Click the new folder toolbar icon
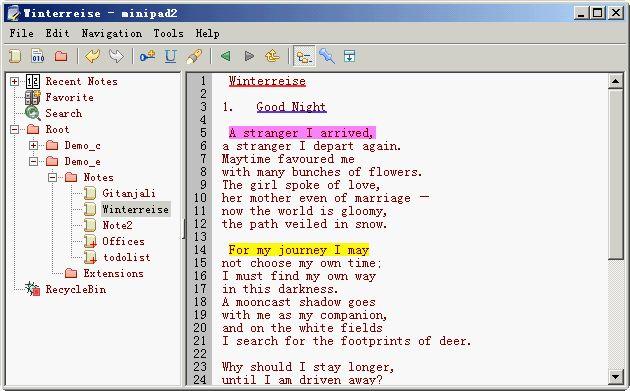This screenshot has height=391, width=630. [61, 56]
